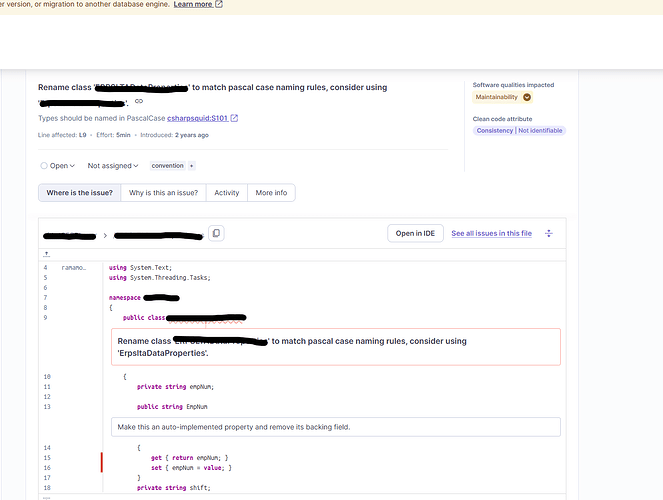Open external link icon beside csharpsquid:S101
Viewport: 663px width, 500px height.
pyautogui.click(x=234, y=118)
